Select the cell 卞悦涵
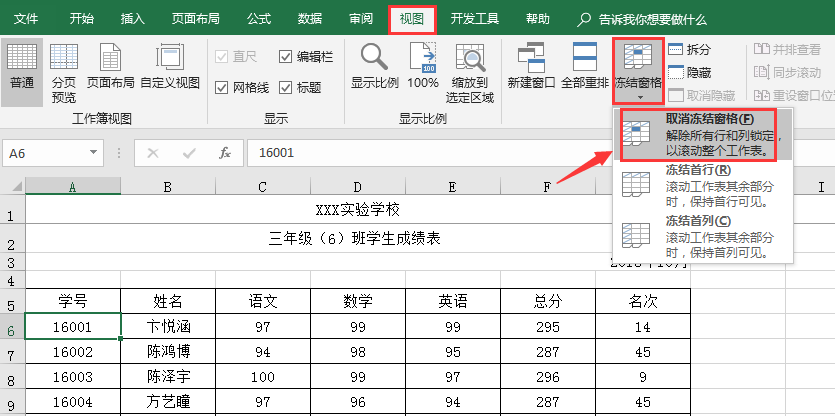Image resolution: width=835 pixels, height=416 pixels. 168,327
